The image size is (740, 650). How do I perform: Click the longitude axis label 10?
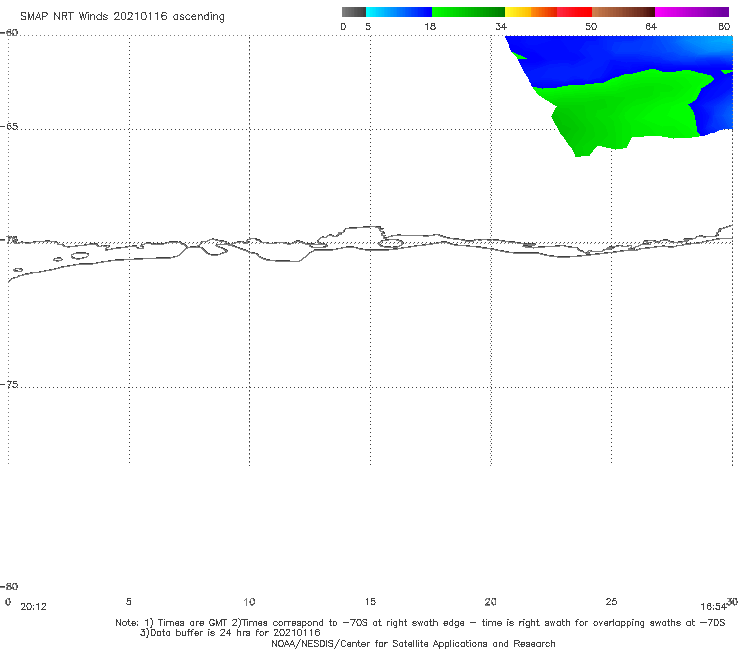(249, 601)
